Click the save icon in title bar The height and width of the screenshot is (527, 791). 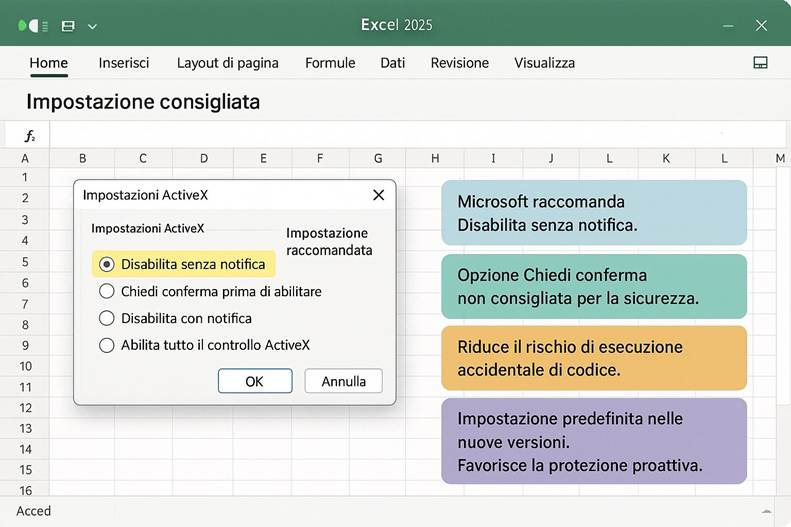click(x=68, y=26)
